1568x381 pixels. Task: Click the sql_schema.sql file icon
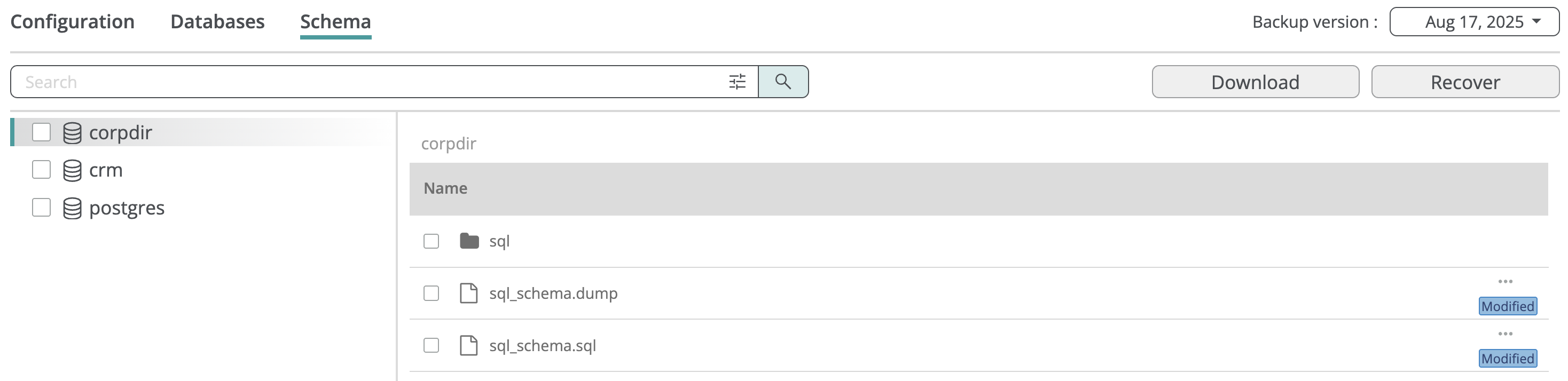[x=468, y=346]
